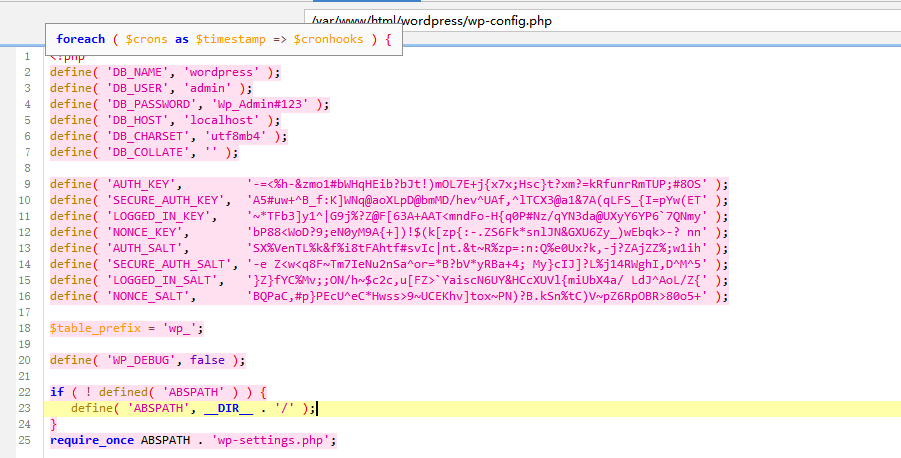Place cursor on the DB_USER 'admin' line
Image resolution: width=901 pixels, height=458 pixels.
coord(150,88)
